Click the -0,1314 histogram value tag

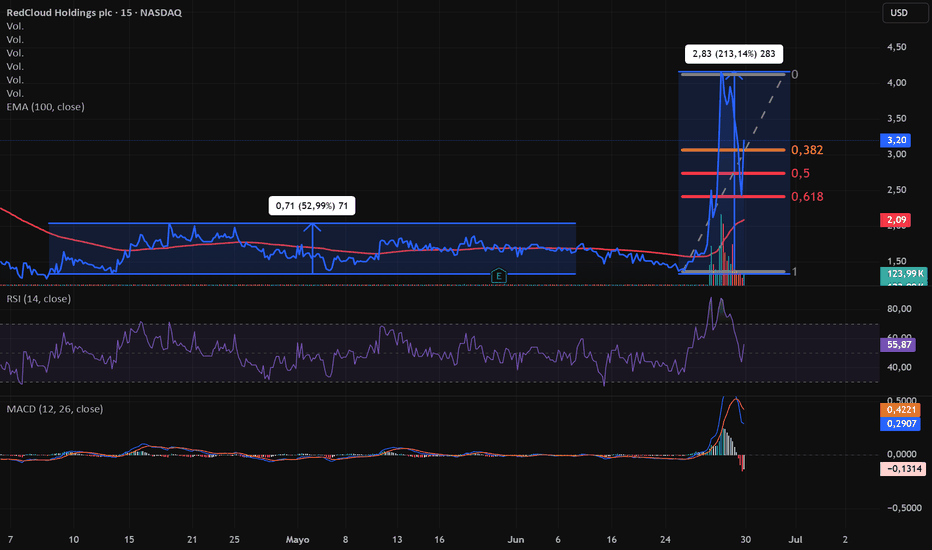pyautogui.click(x=903, y=469)
